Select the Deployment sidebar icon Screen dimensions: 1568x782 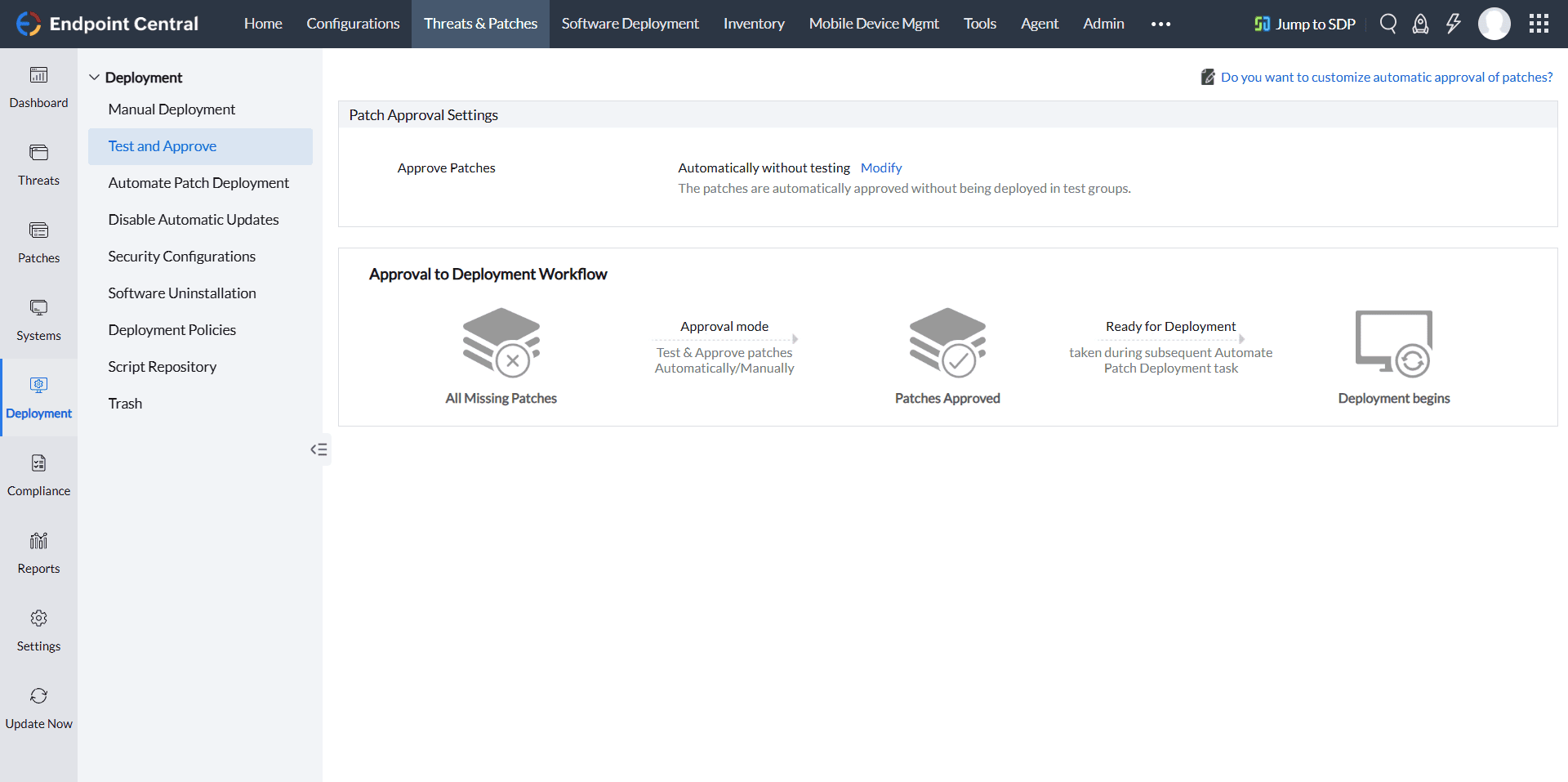tap(38, 385)
